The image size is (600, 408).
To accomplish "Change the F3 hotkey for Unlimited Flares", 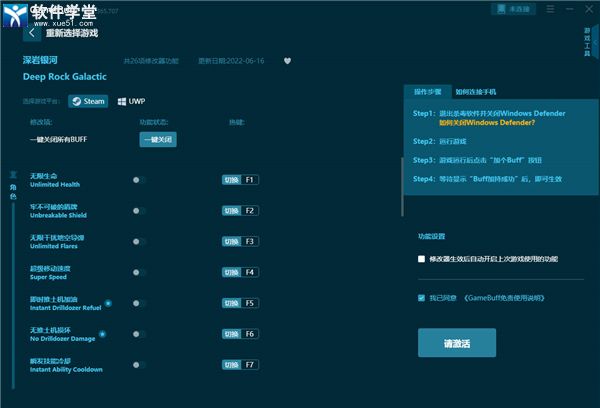I will tap(240, 242).
